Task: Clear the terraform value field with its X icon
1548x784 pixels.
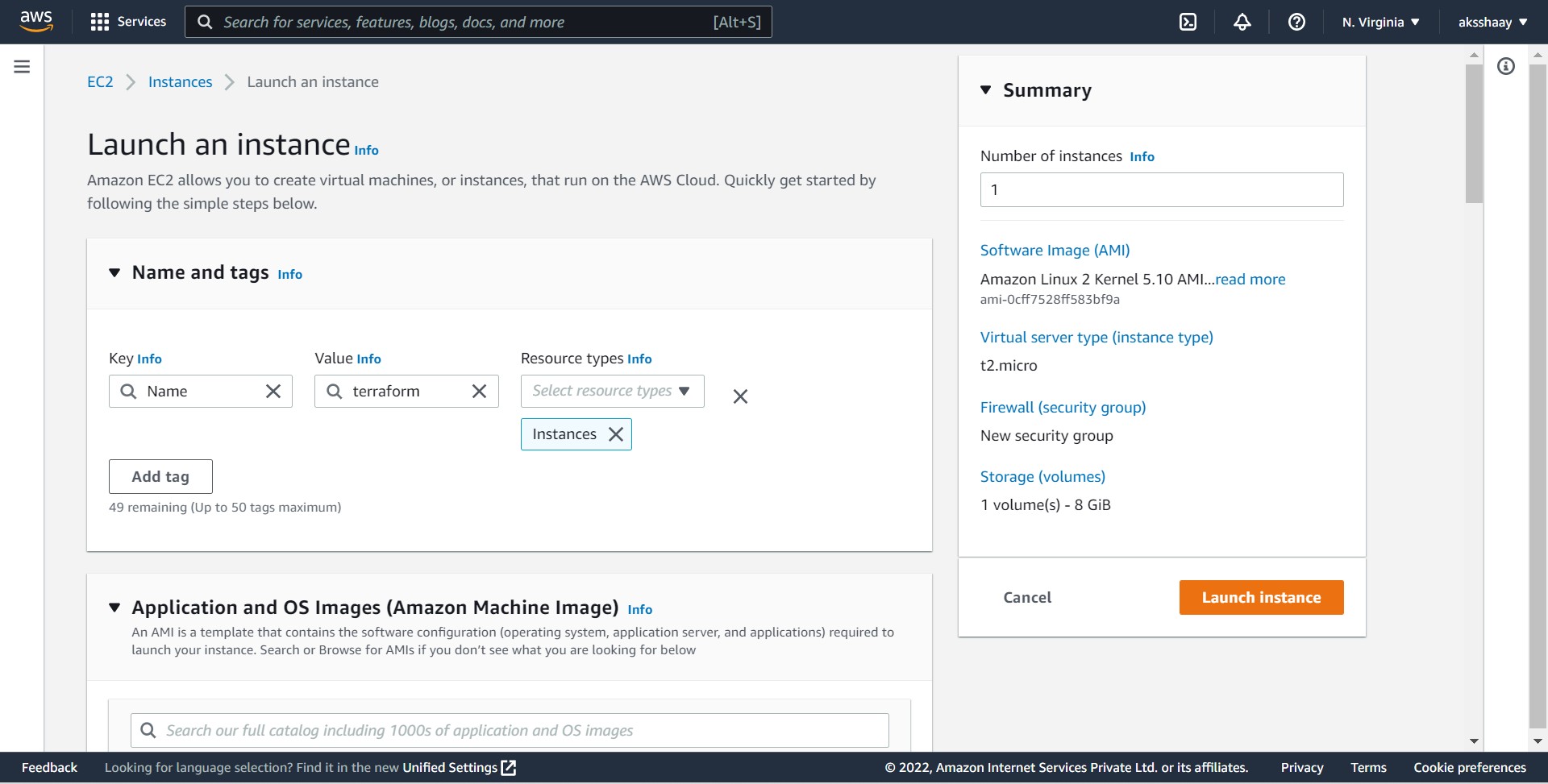Action: tap(479, 391)
